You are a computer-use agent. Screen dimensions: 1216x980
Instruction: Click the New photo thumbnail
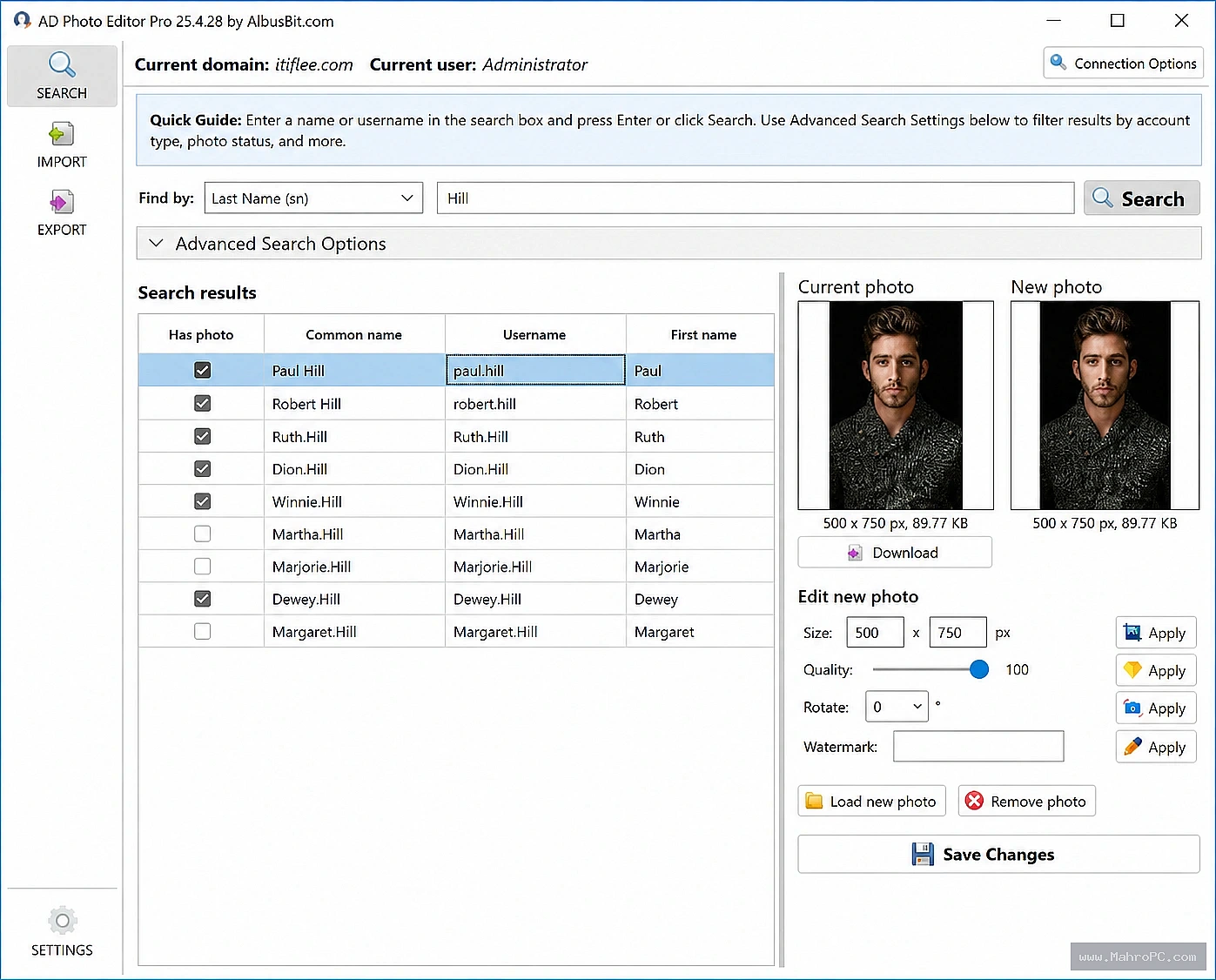(x=1105, y=406)
